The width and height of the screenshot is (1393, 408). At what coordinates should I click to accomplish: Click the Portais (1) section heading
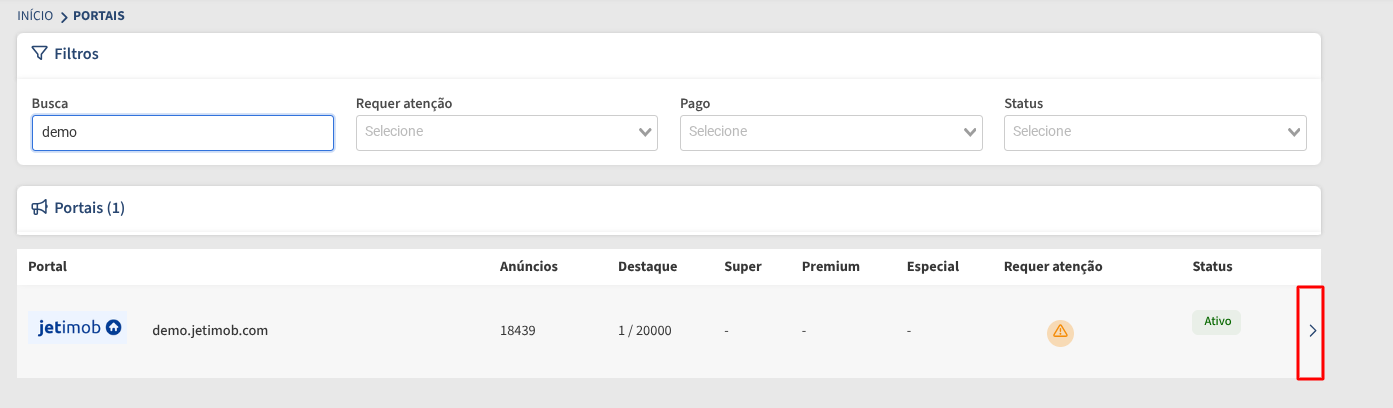(89, 208)
